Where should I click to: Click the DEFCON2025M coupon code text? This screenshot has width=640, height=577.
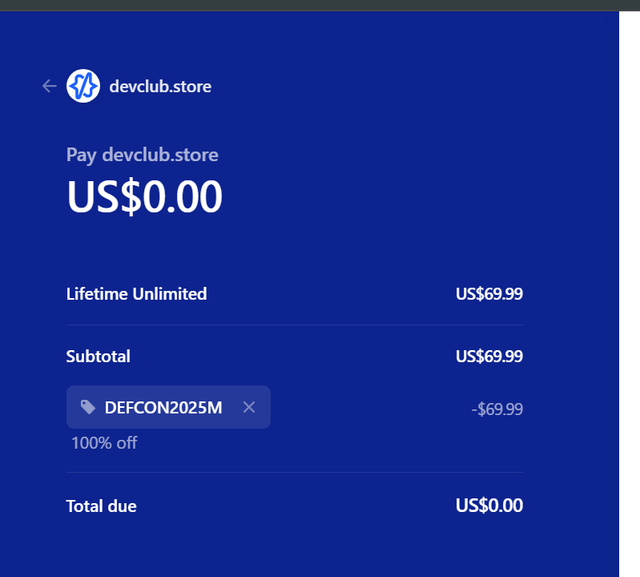(163, 408)
